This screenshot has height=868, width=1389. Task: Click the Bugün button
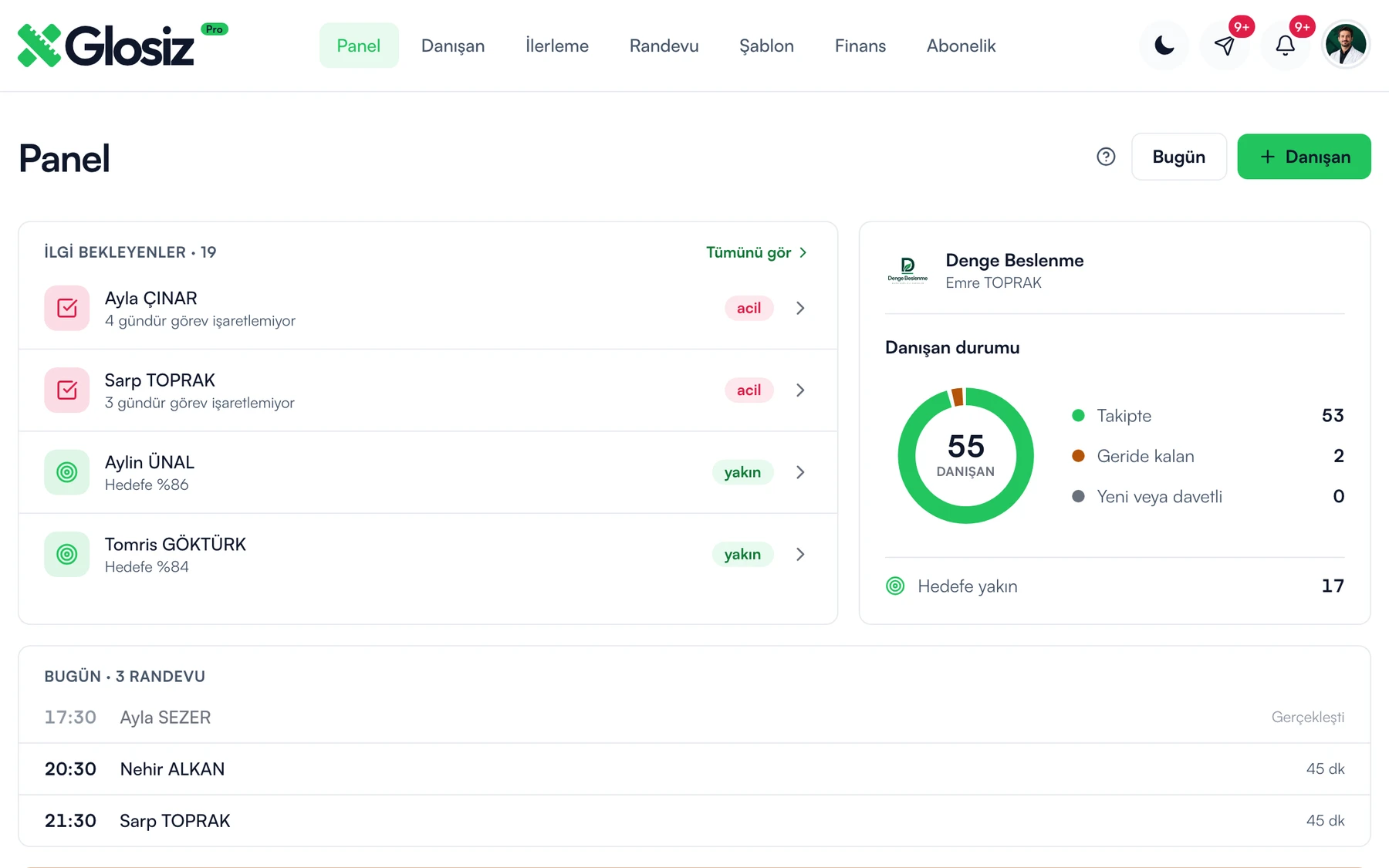tap(1178, 157)
